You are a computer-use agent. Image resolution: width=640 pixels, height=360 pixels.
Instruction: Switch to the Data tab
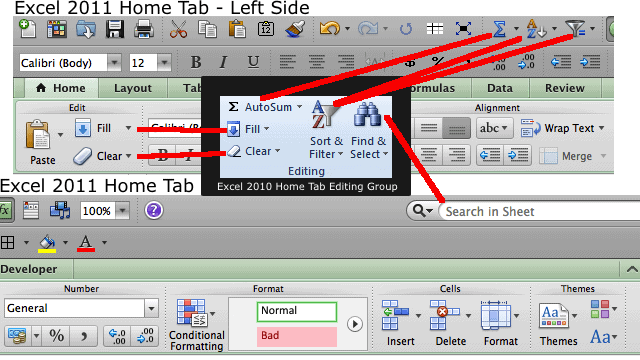500,88
